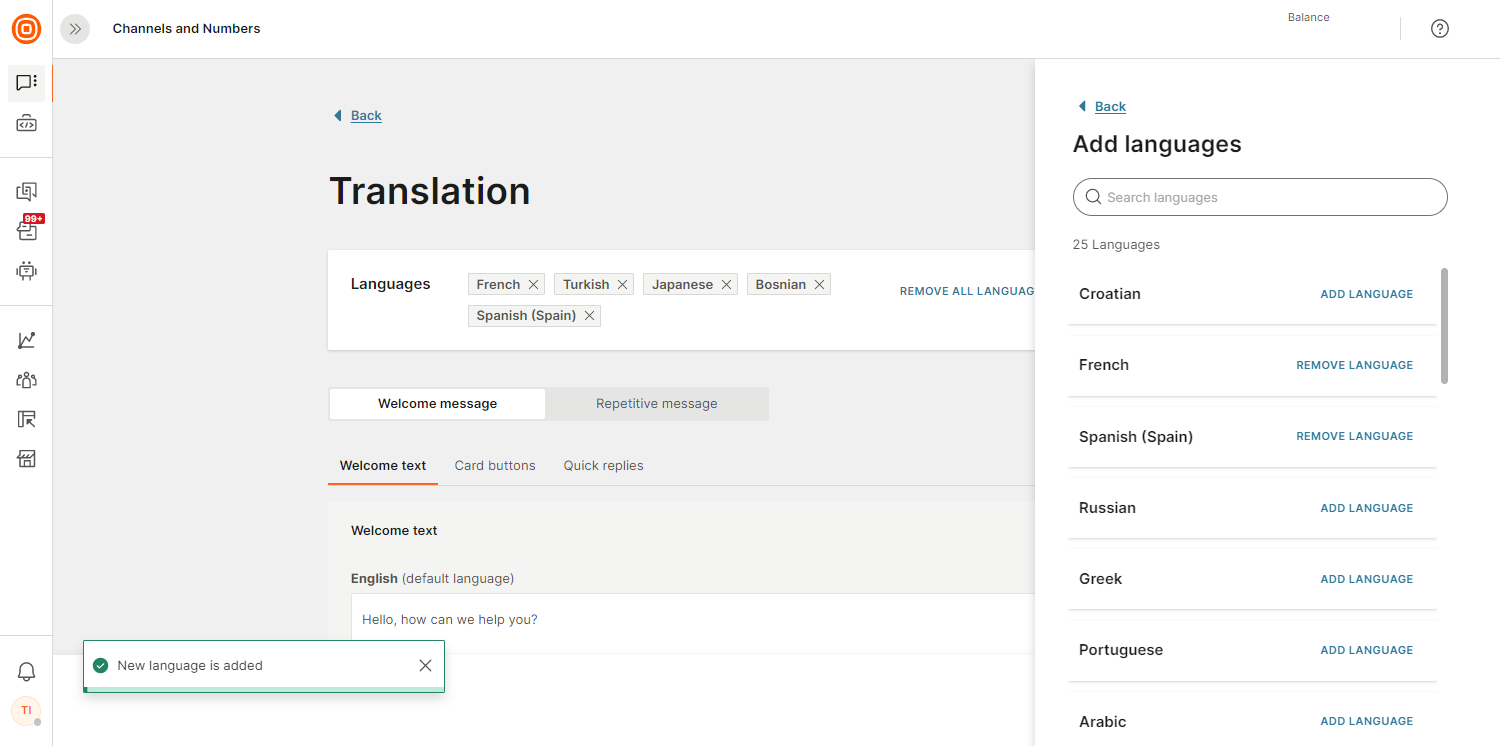Expand the sidebar with double-chevron button
This screenshot has width=1500, height=746.
[75, 29]
